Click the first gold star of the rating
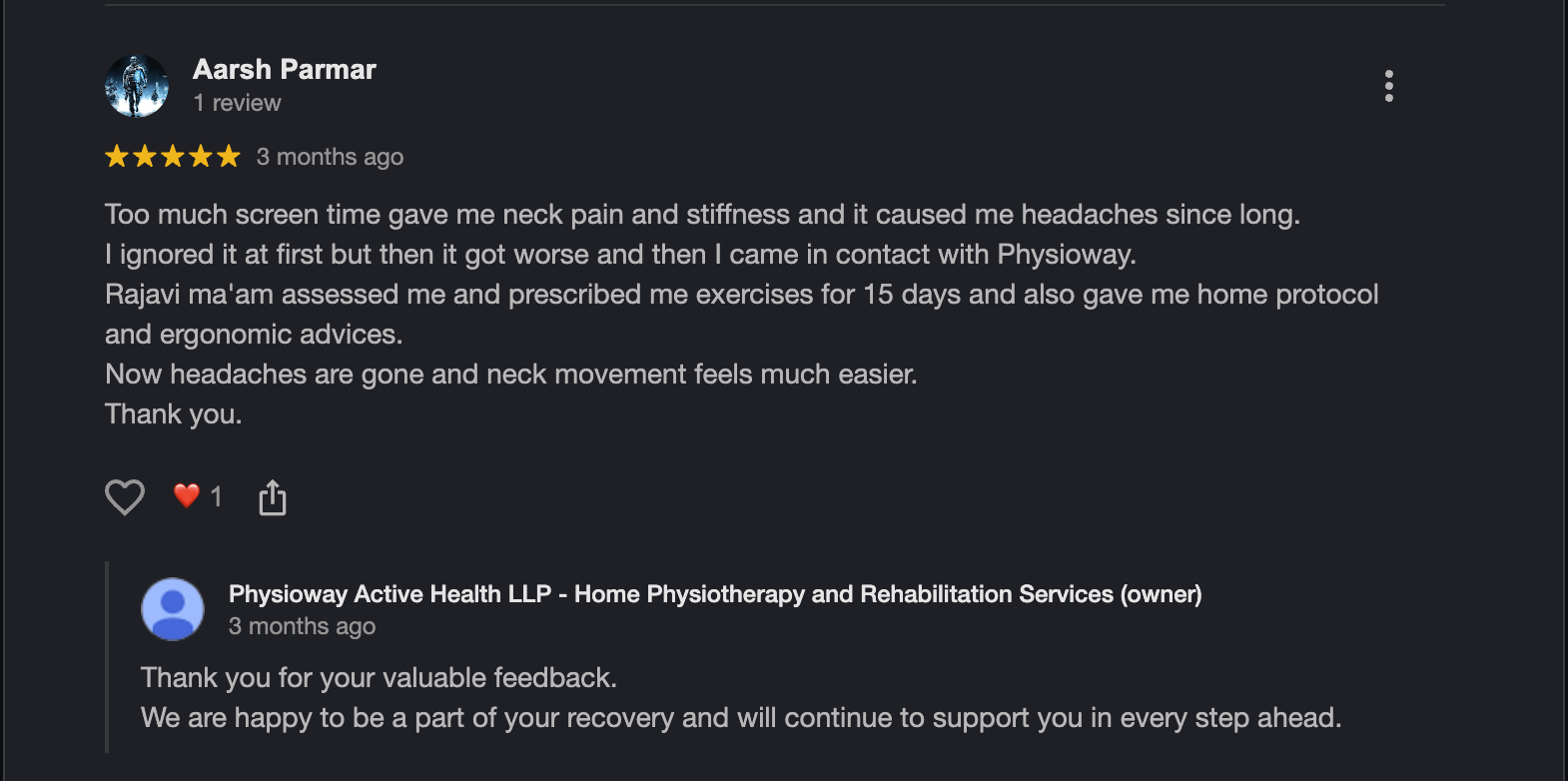Image resolution: width=1568 pixels, height=781 pixels. tap(117, 156)
